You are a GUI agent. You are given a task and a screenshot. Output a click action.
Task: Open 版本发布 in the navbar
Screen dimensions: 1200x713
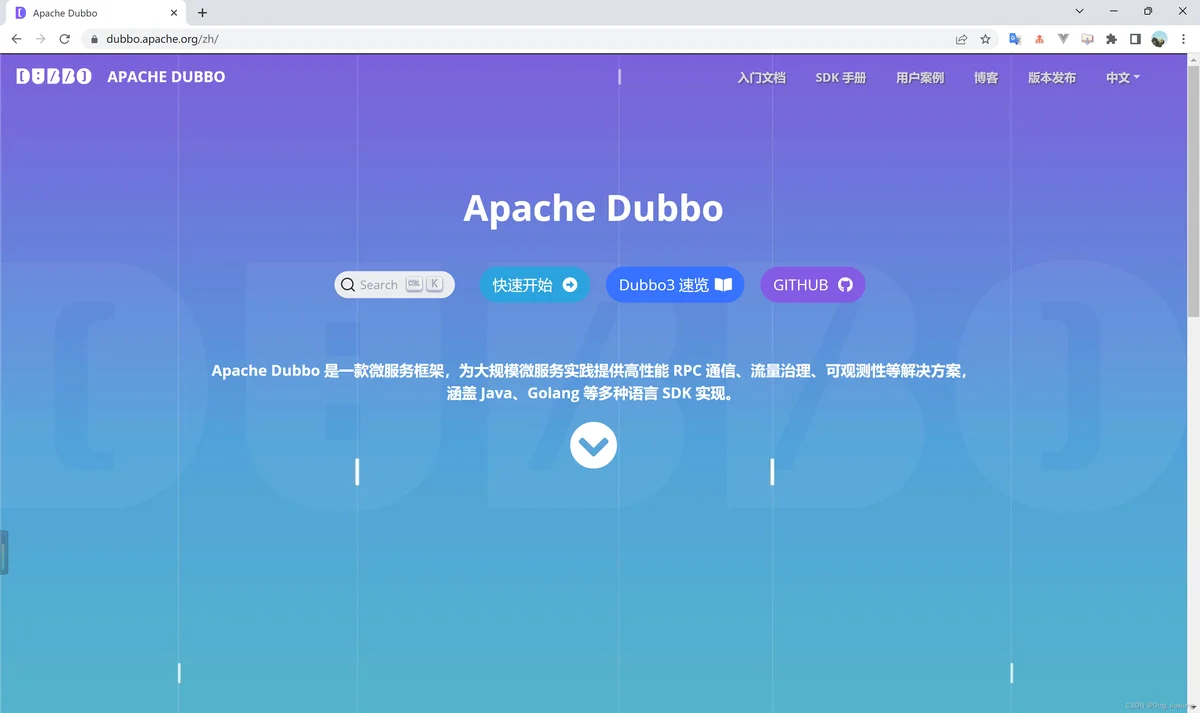1052,77
